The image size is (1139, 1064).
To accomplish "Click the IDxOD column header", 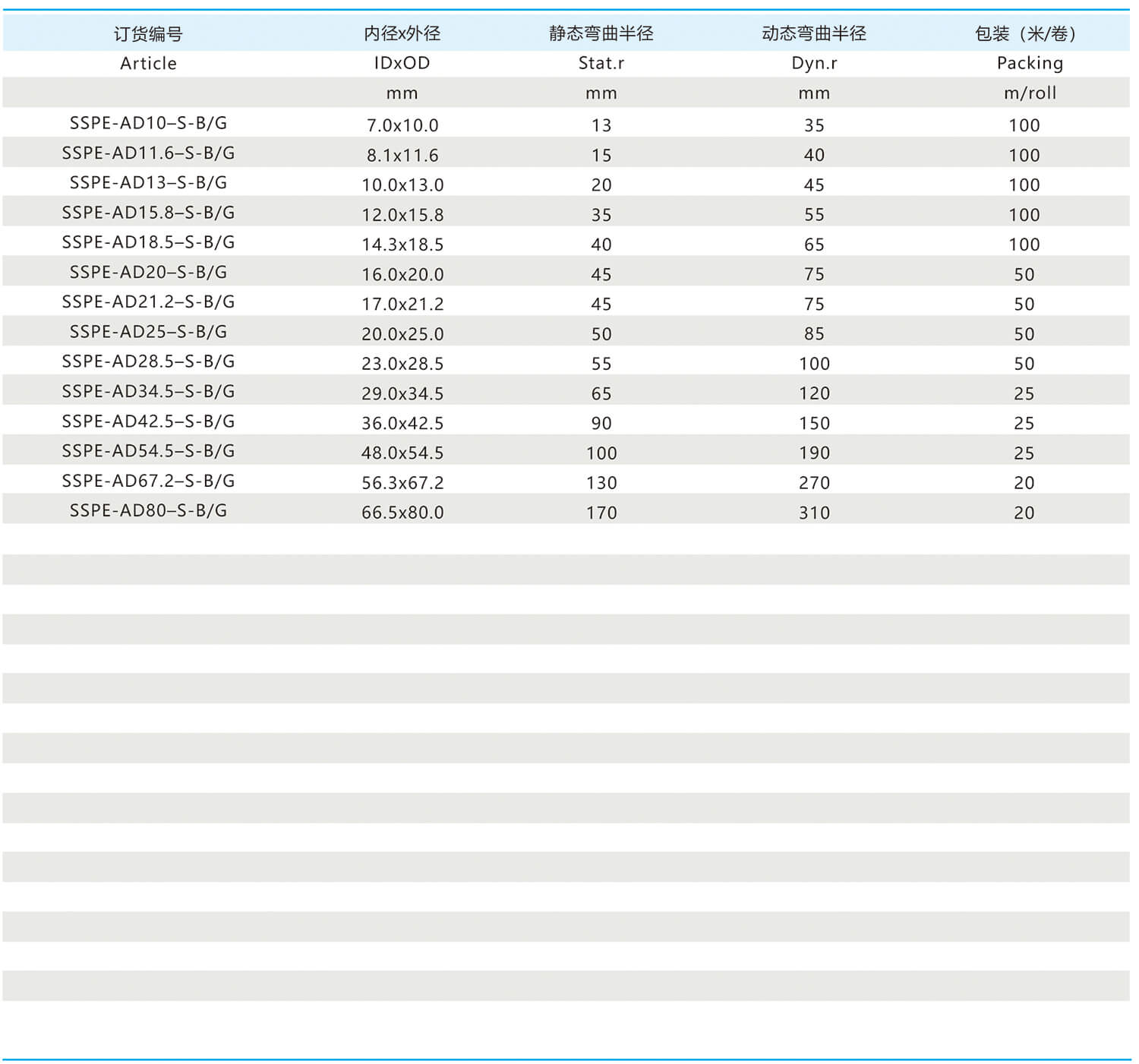I will click(402, 63).
